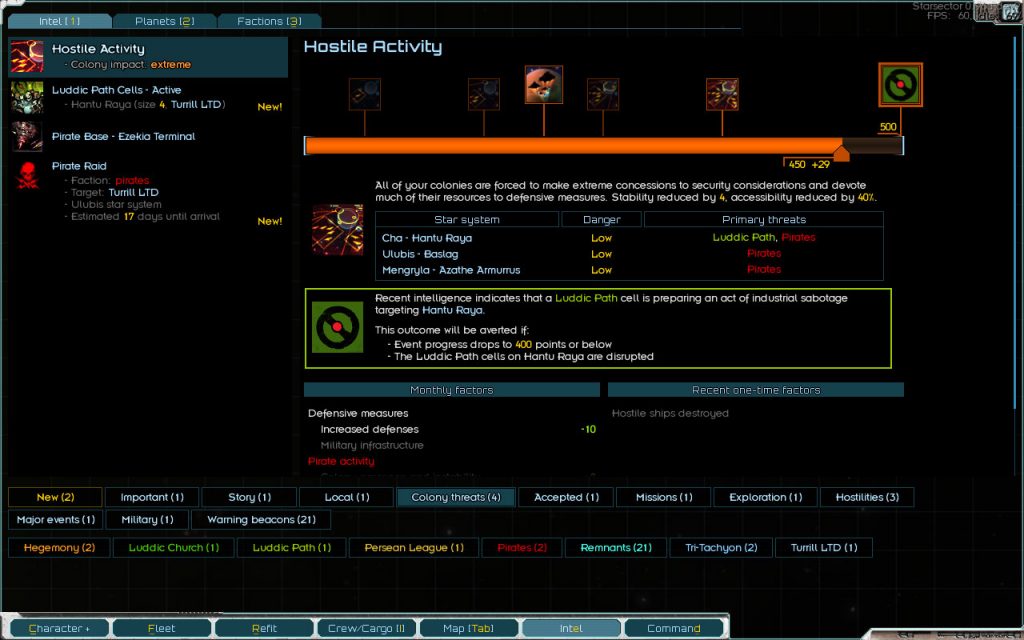This screenshot has width=1024, height=640.
Task: Open the Map (Tab) screen
Action: click(468, 628)
